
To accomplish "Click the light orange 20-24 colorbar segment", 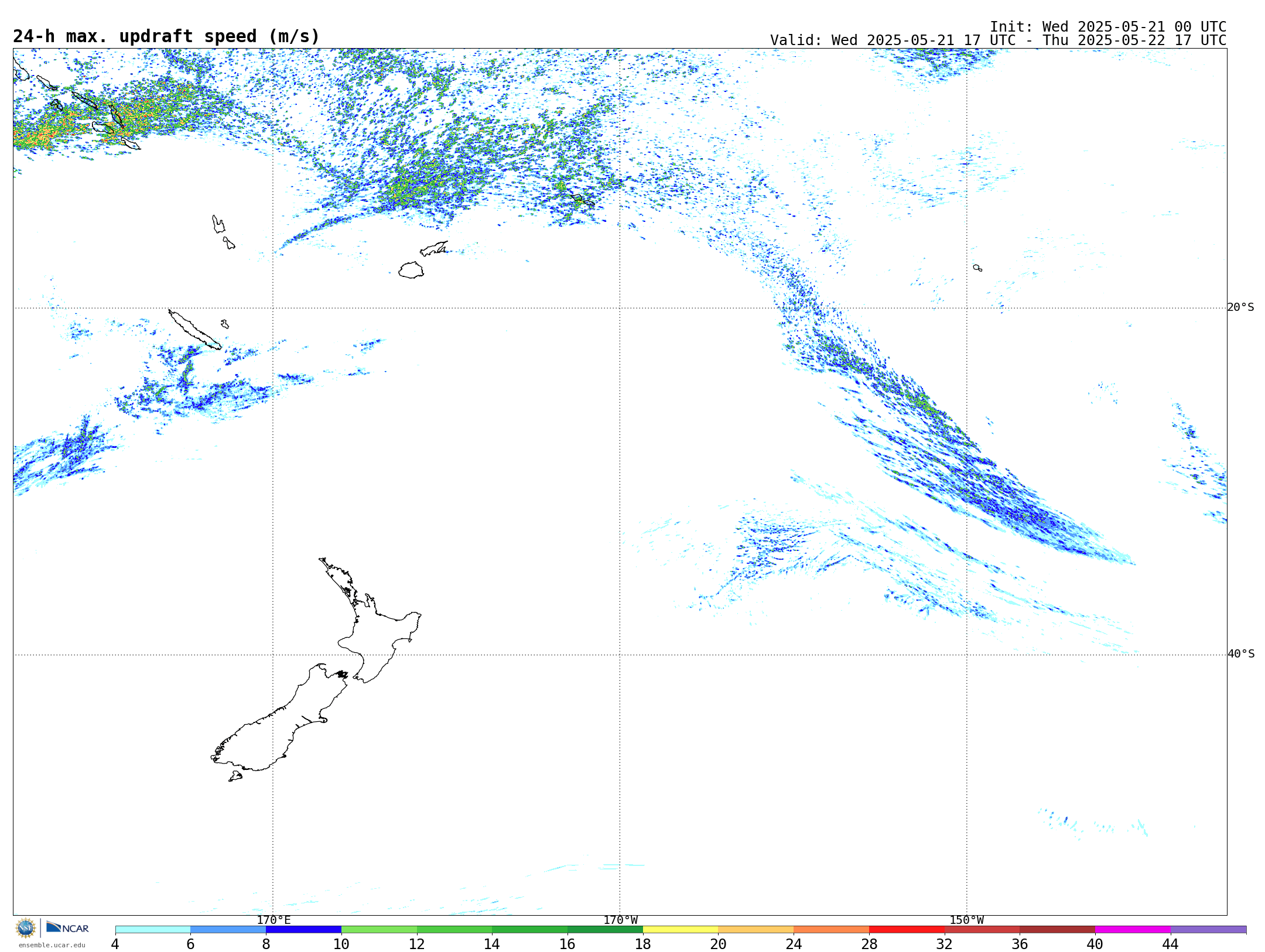I will [x=756, y=929].
